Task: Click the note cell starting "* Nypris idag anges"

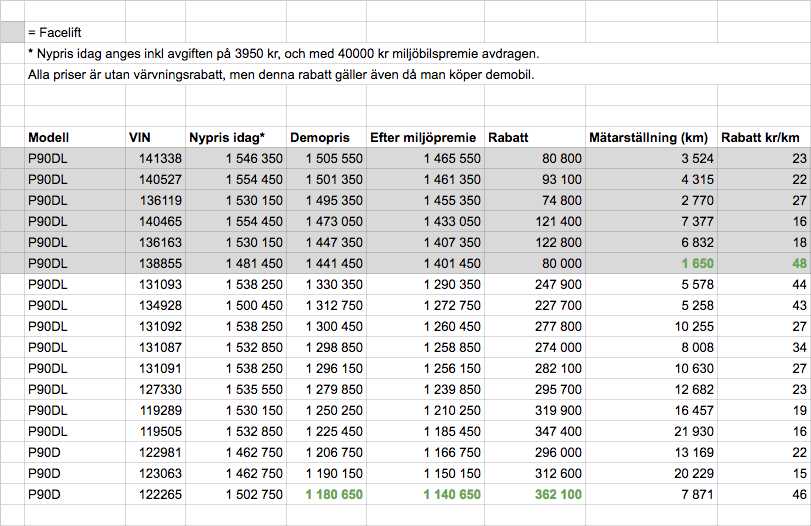Action: pos(290,54)
